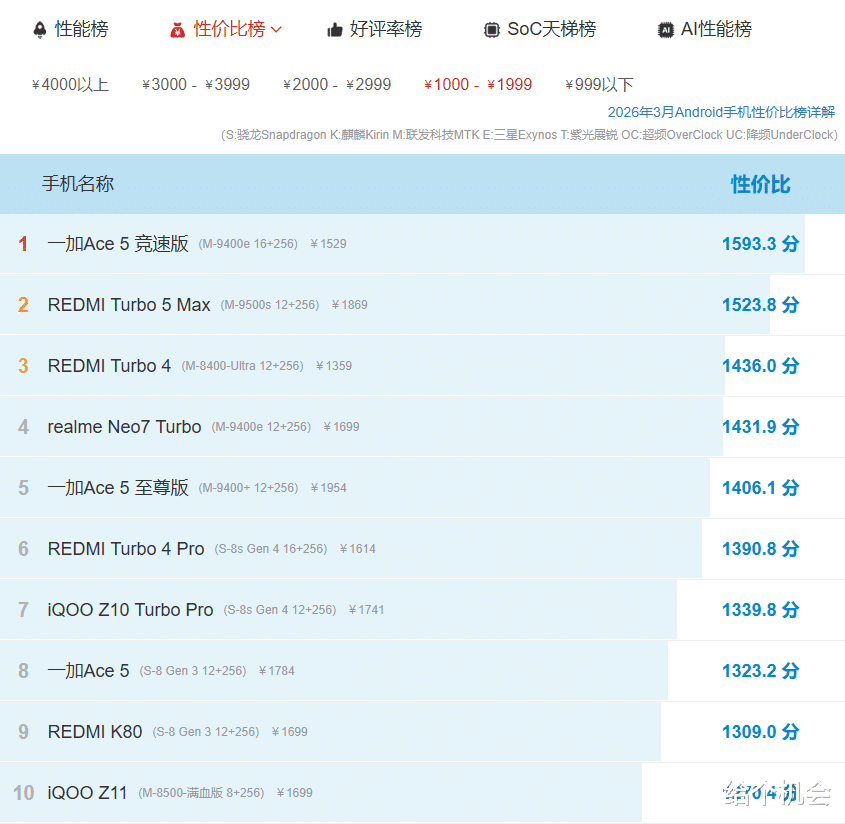
Task: Click the ¥1954 price text
Action: pyautogui.click(x=328, y=488)
